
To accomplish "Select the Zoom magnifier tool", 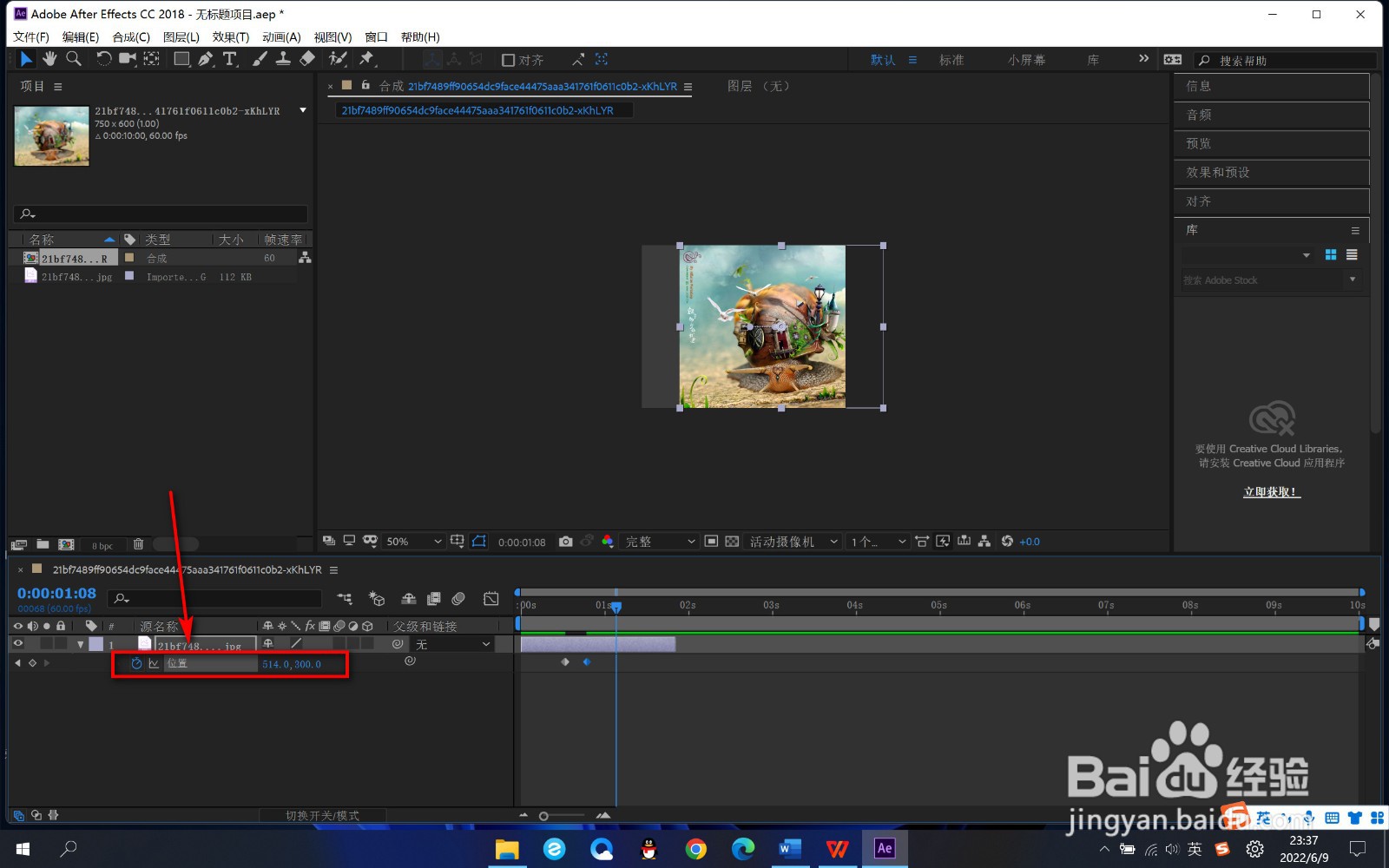I will [74, 58].
